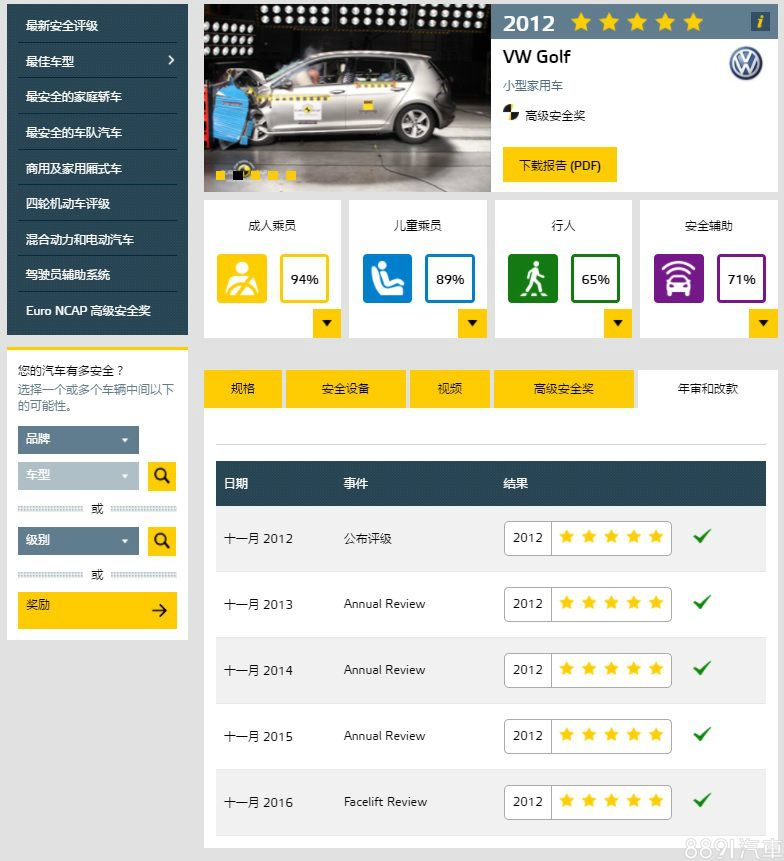The image size is (784, 861).
Task: Expand the 儿童乘员 details arrow
Action: [x=472, y=323]
